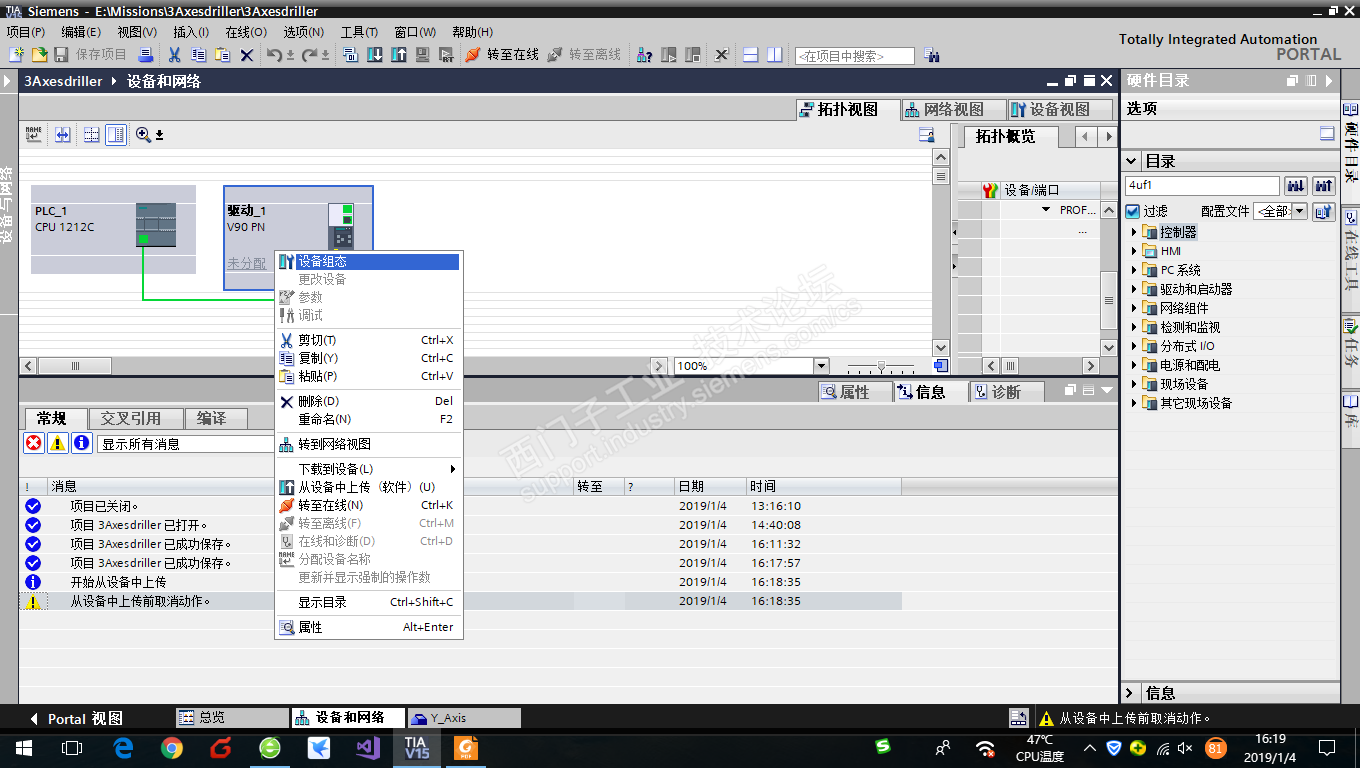This screenshot has width=1360, height=768.
Task: Click the Open project folder icon
Action: [x=39, y=55]
